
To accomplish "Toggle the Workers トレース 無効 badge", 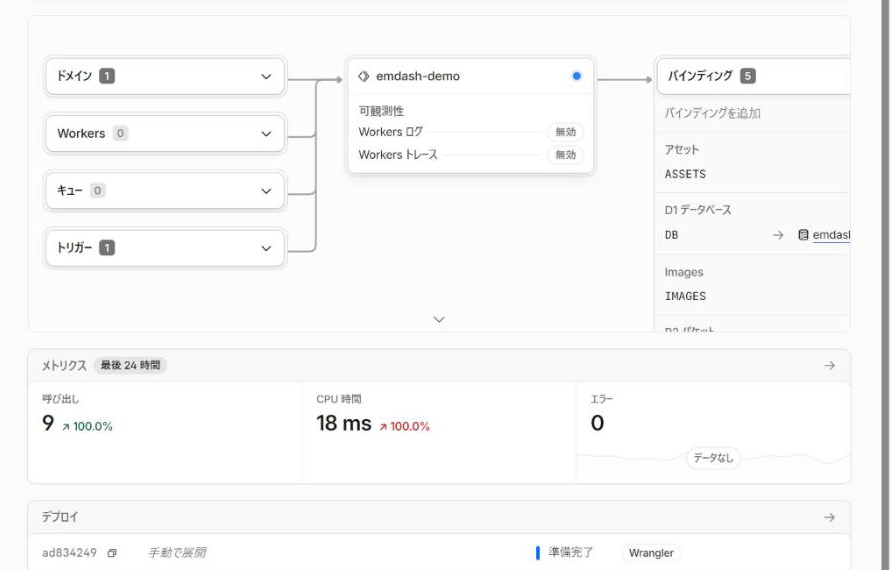I will (565, 155).
